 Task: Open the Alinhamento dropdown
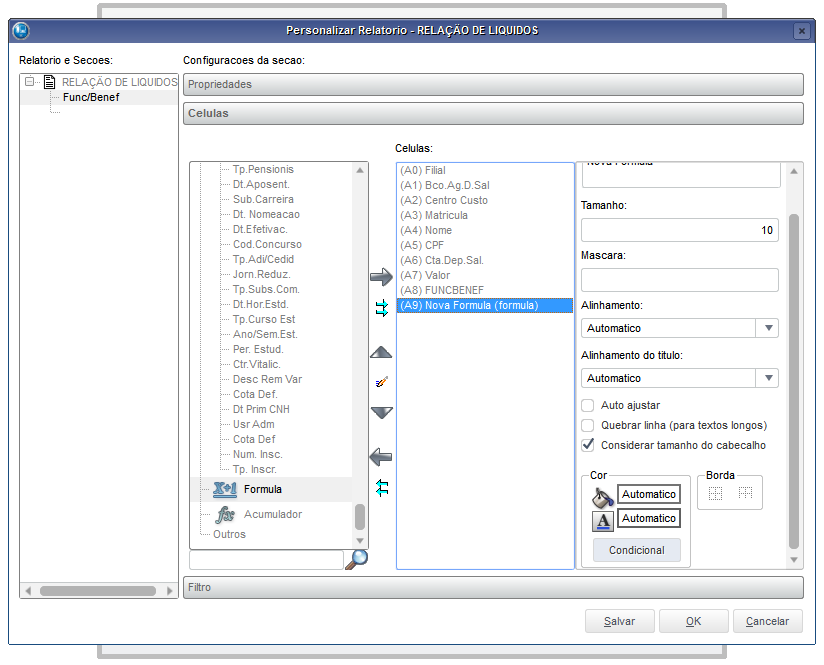pos(768,328)
